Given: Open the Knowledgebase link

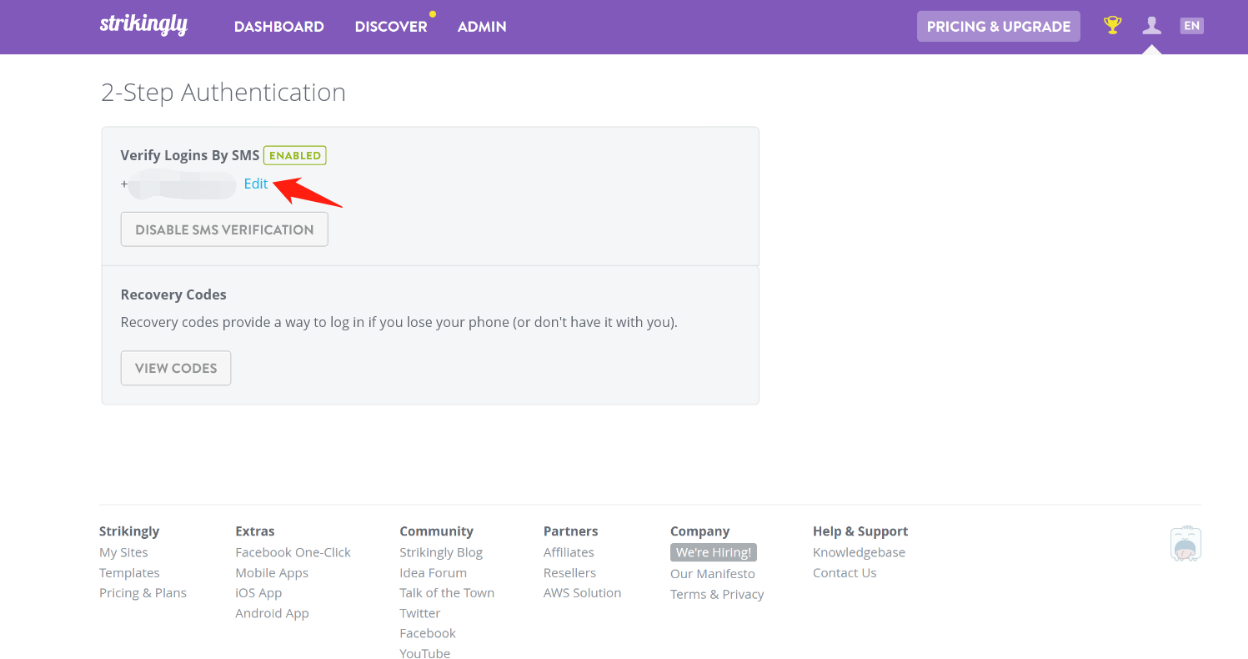Looking at the screenshot, I should pos(859,552).
